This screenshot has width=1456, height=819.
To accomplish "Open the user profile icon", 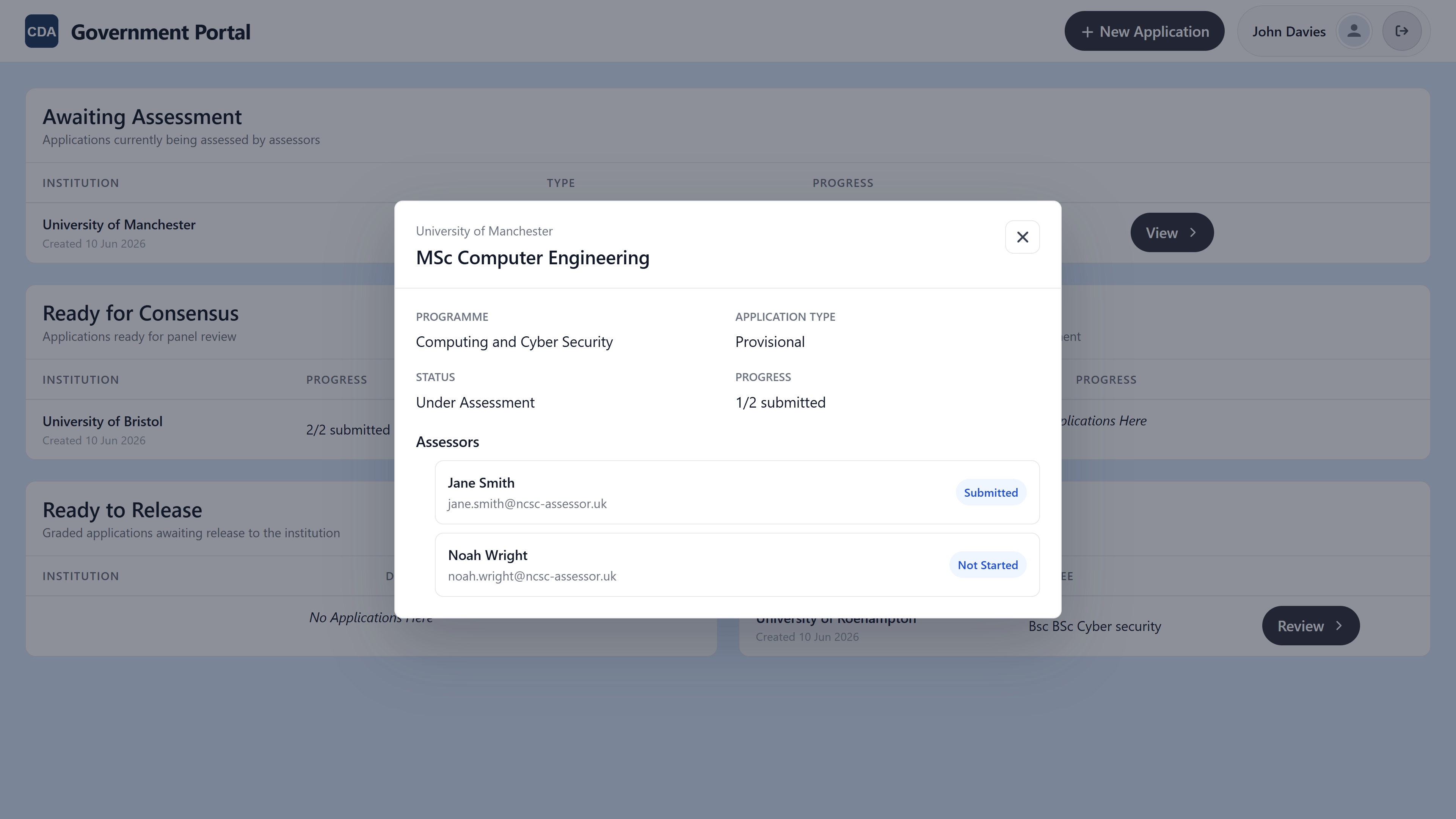I will pos(1354,31).
